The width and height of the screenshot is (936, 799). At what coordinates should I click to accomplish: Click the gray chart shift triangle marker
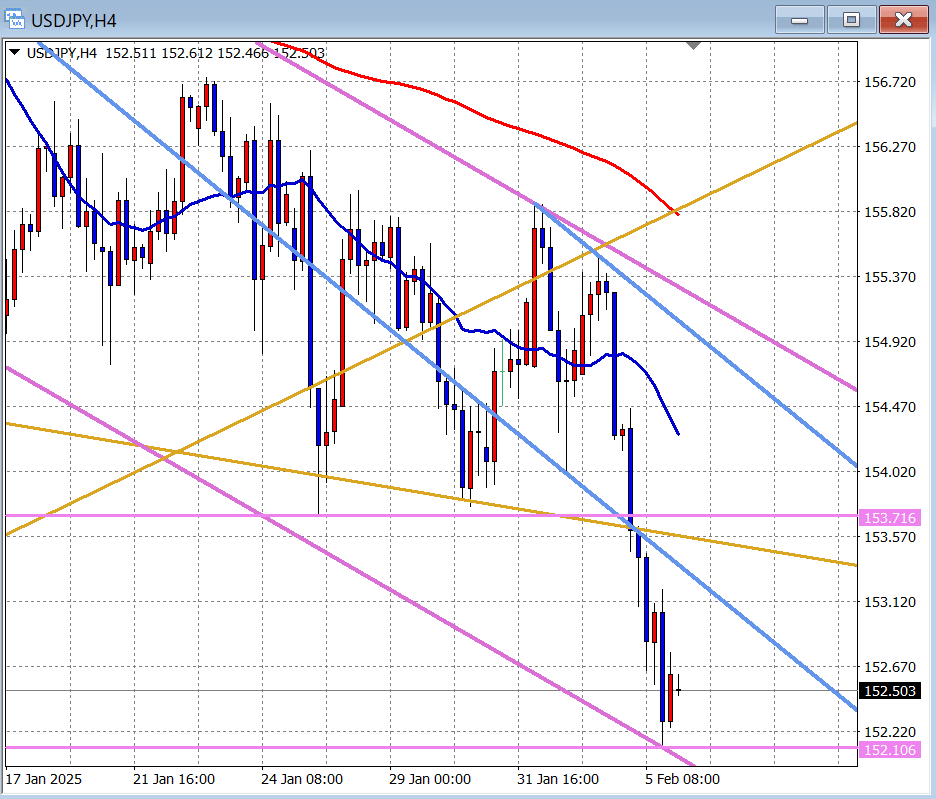(694, 46)
